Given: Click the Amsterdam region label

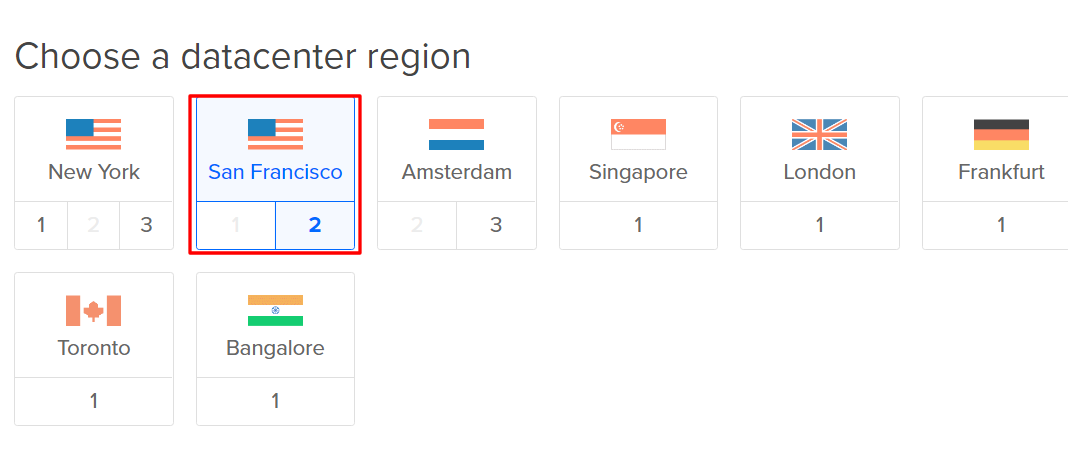Looking at the screenshot, I should [456, 172].
